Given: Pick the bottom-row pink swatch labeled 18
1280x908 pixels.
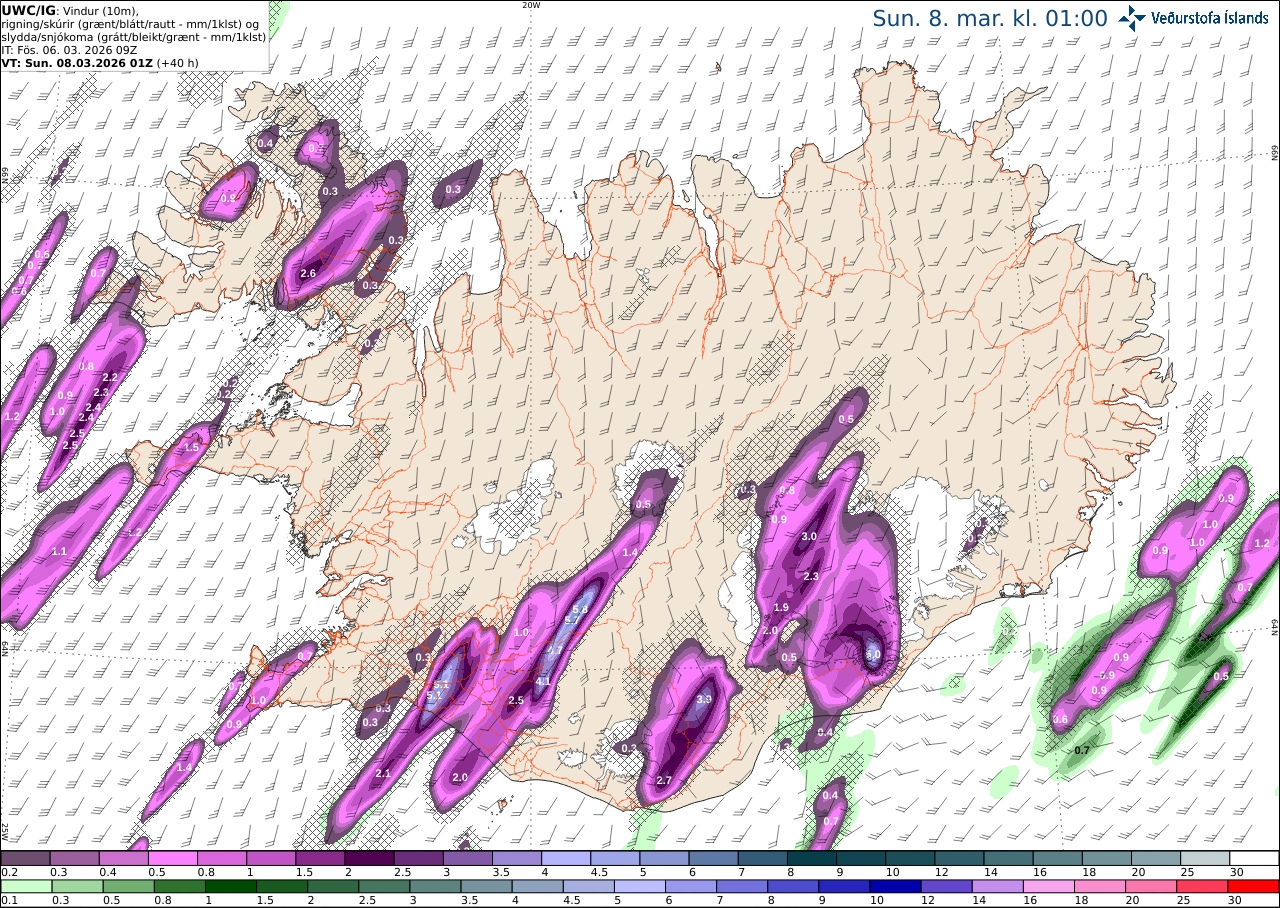Looking at the screenshot, I should pos(1100,886).
